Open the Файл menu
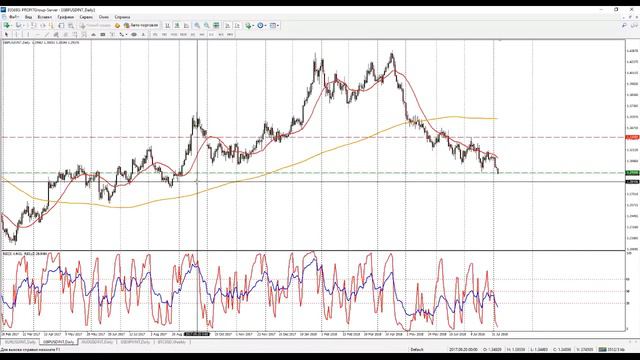The image size is (640, 360). pyautogui.click(x=13, y=17)
